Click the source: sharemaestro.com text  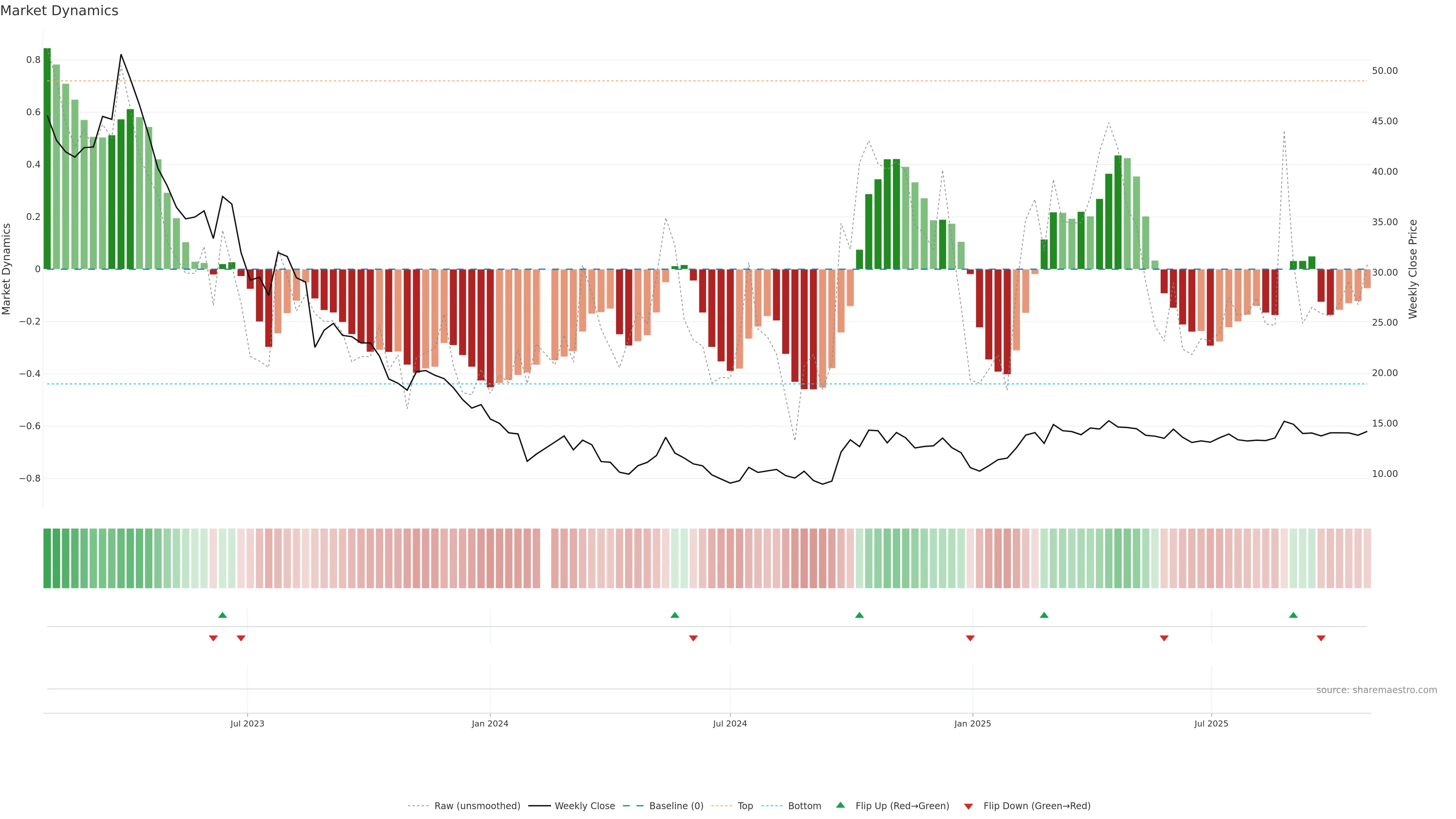coord(1376,690)
